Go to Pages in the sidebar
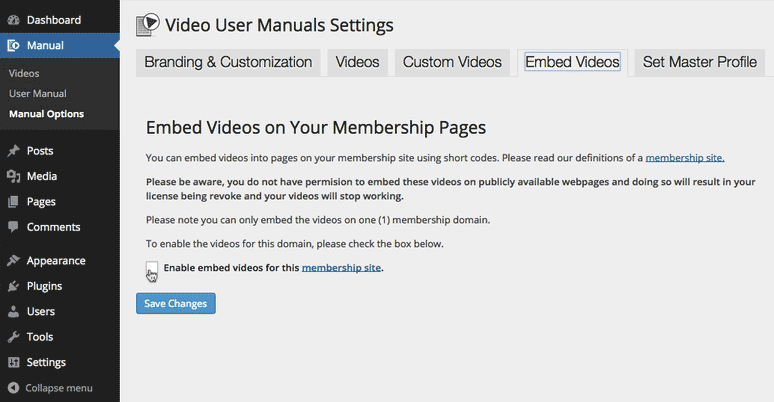774x402 pixels. click(41, 201)
